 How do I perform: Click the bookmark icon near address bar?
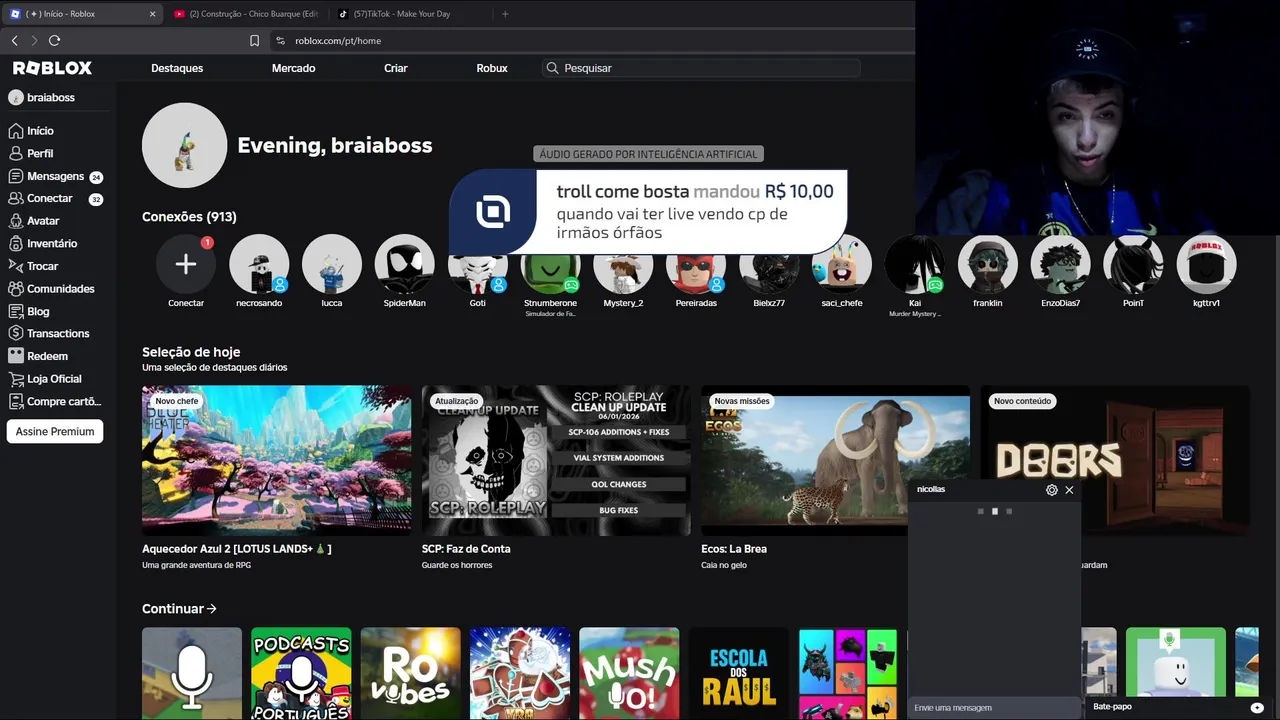[254, 41]
